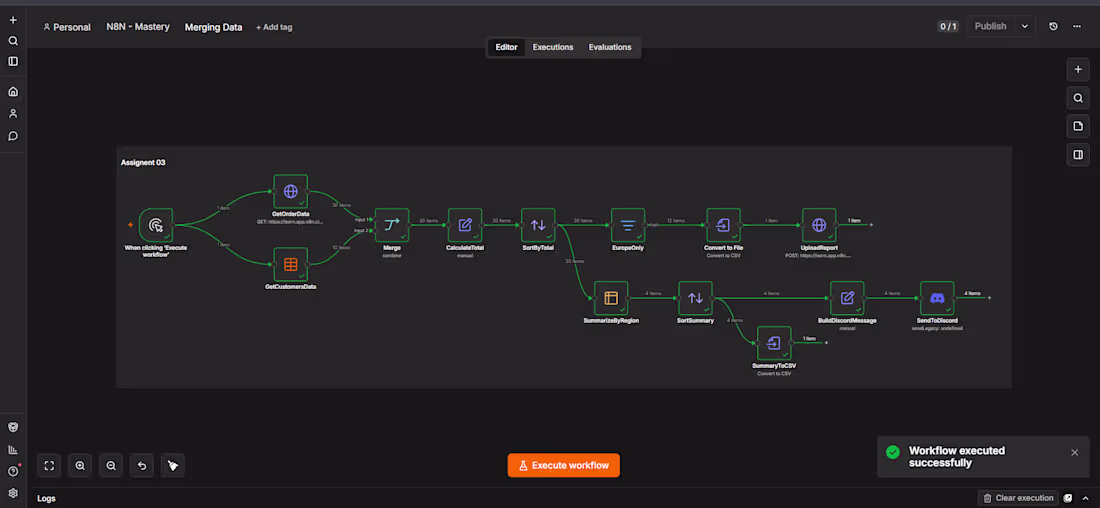Select the GetCustomersData node
1100x508 pixels.
(290, 265)
